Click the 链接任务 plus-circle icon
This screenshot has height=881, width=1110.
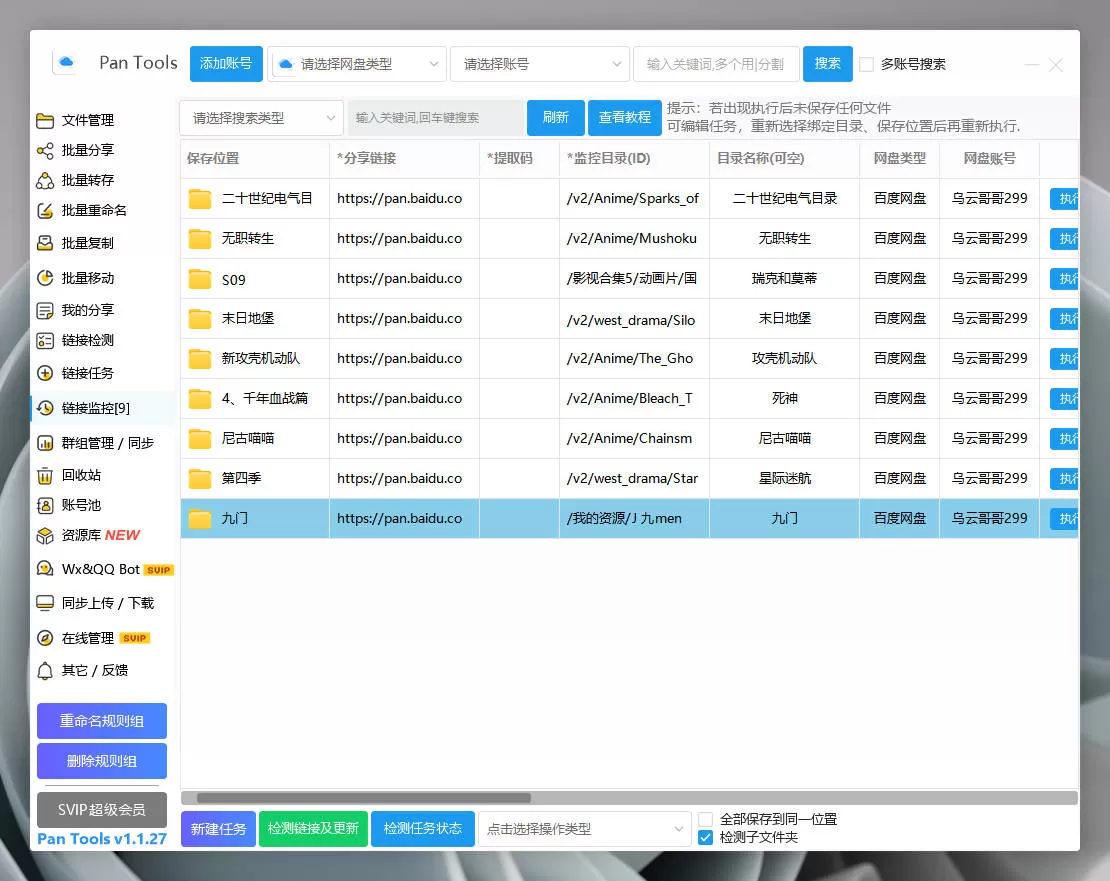(45, 373)
